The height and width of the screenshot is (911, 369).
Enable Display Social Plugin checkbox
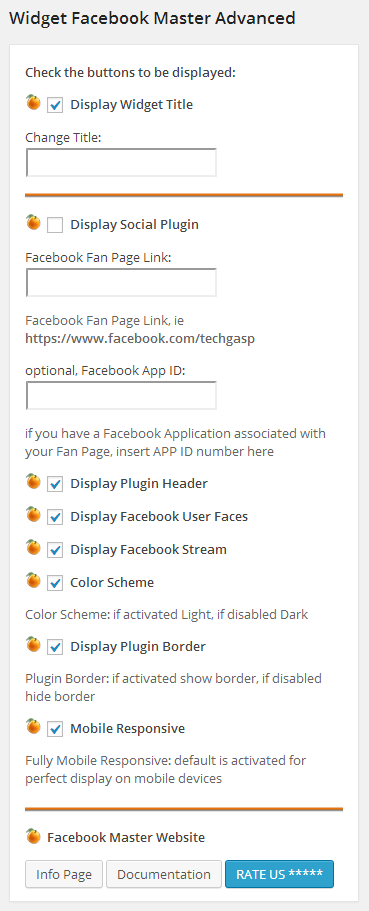[x=55, y=225]
